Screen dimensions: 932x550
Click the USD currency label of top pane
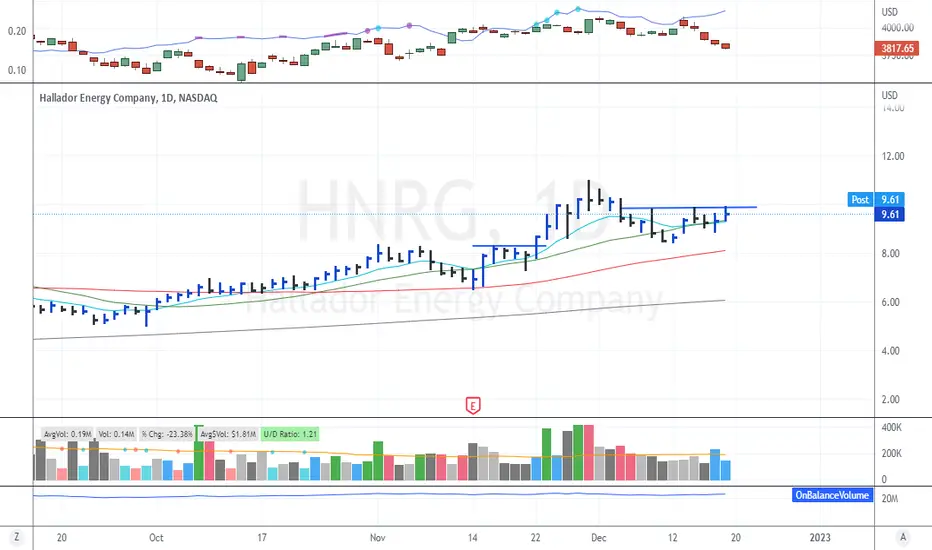coord(889,12)
